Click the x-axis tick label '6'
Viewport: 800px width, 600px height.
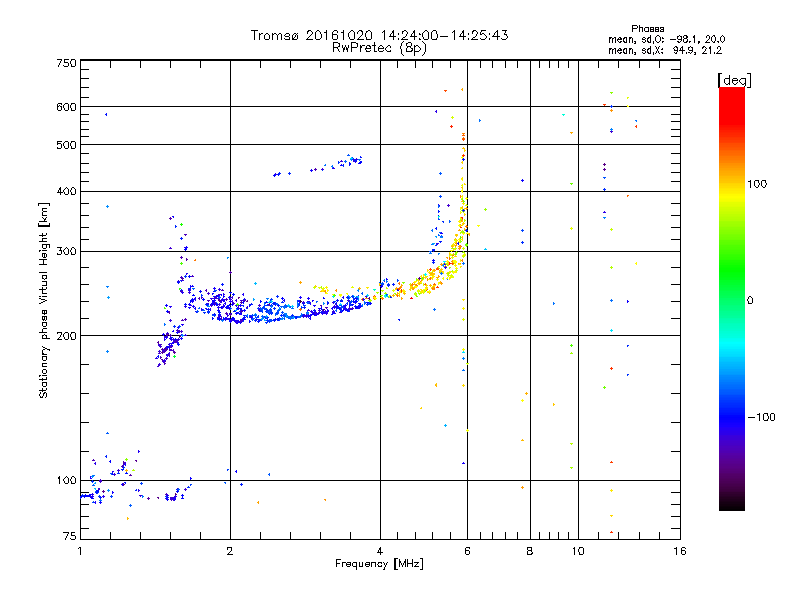(x=467, y=551)
